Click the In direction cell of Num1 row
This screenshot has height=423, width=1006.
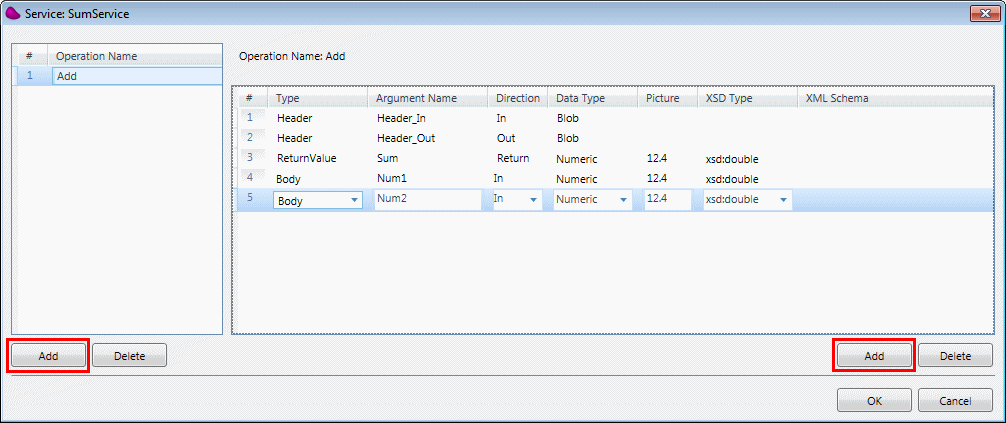coord(498,178)
